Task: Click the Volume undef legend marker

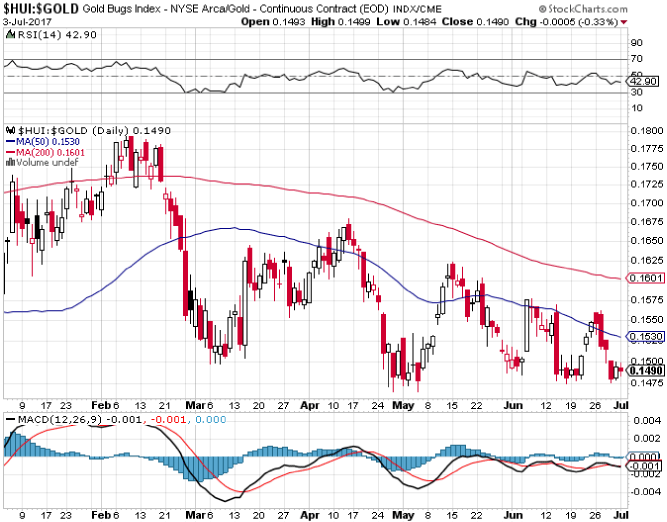Action: [x=9, y=161]
